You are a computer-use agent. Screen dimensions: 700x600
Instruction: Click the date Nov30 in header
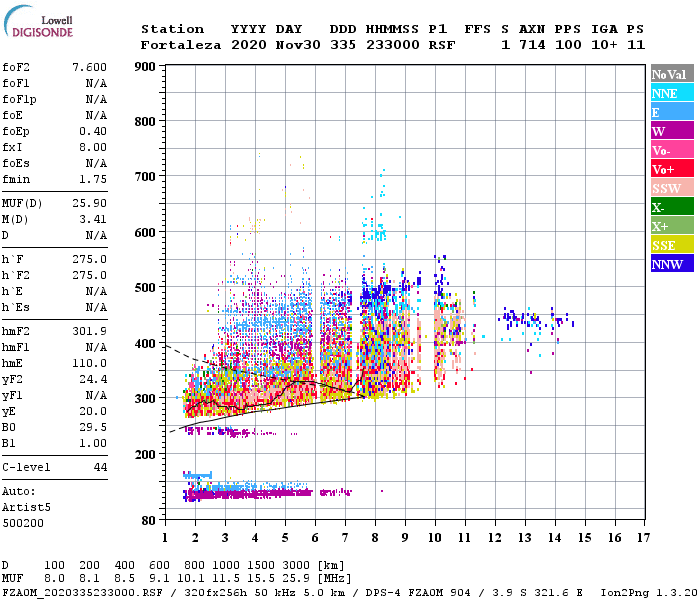pos(298,45)
